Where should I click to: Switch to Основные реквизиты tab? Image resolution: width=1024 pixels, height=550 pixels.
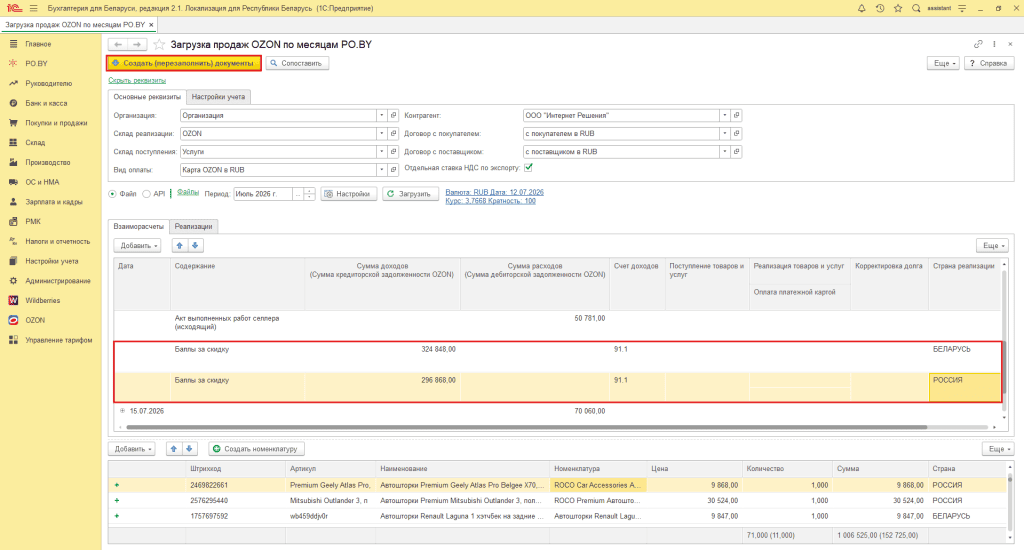(147, 97)
